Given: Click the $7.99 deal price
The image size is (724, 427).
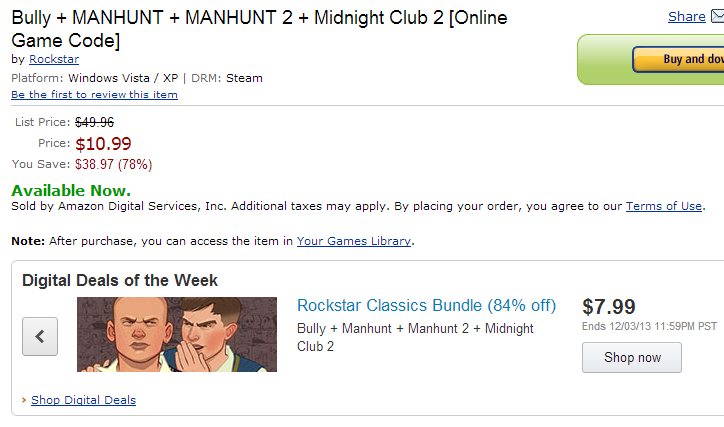Looking at the screenshot, I should [x=609, y=307].
